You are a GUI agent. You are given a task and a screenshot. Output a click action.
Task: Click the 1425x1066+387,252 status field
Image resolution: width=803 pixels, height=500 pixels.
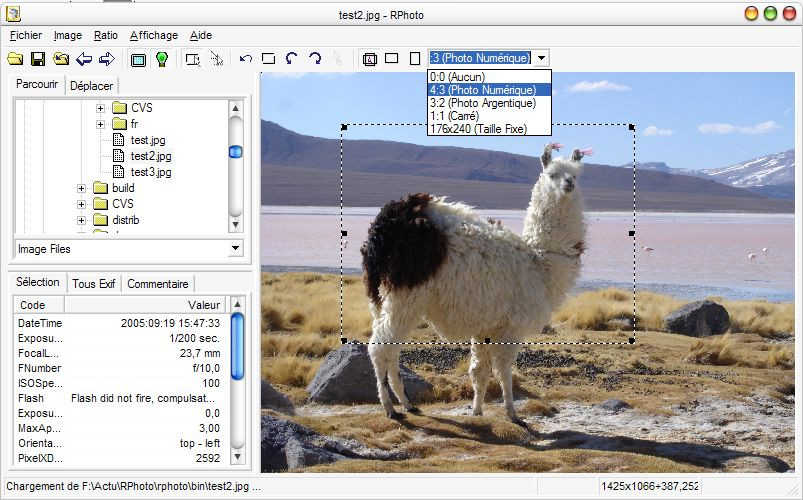[649, 486]
